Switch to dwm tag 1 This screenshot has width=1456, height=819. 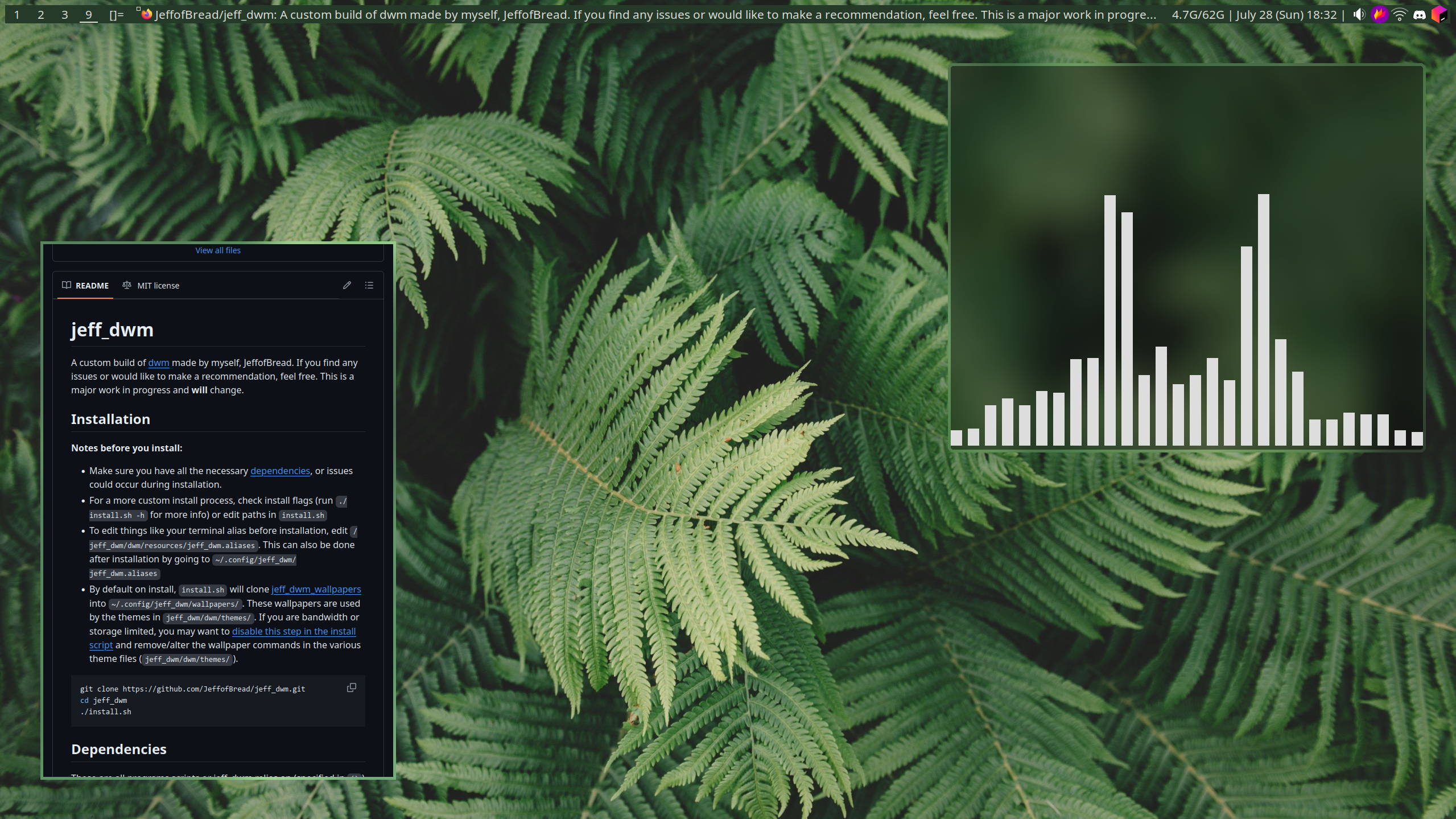pos(17,15)
